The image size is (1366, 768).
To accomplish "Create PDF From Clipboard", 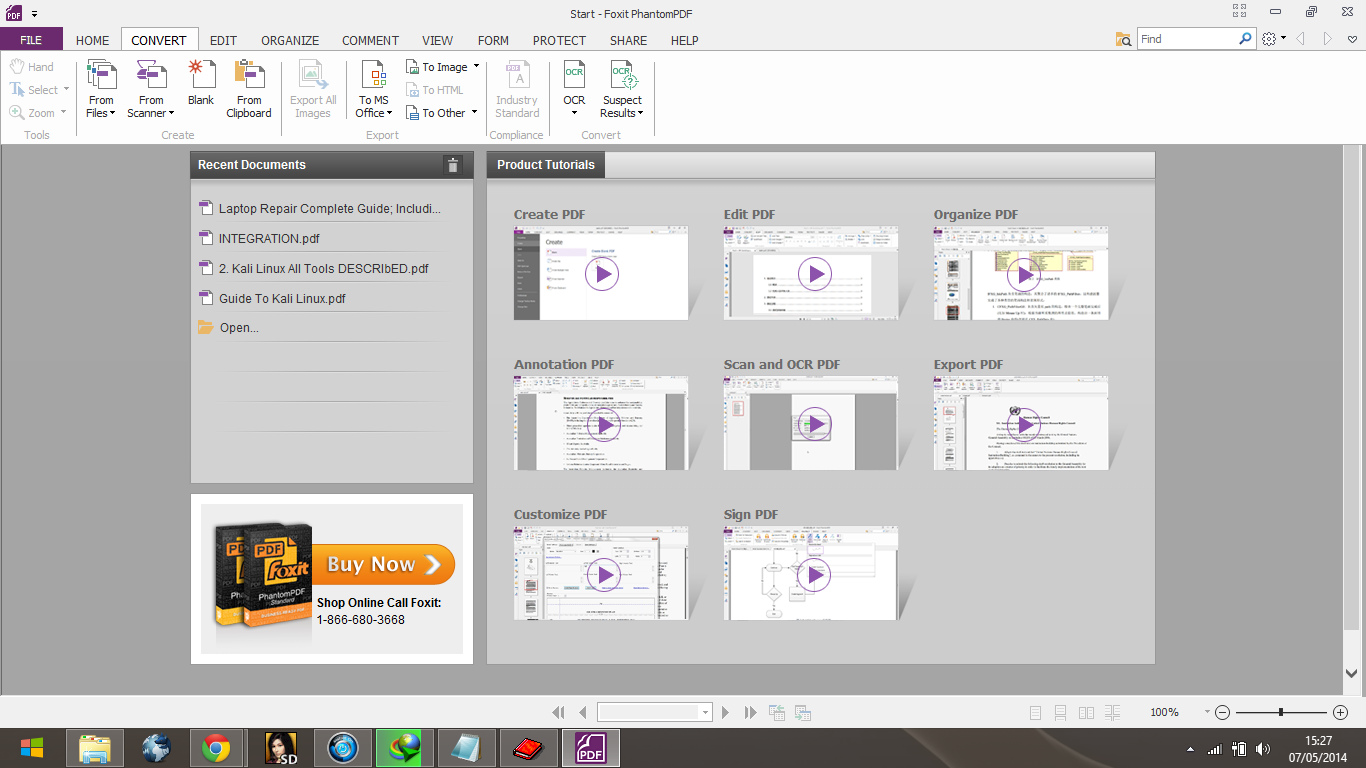I will click(249, 89).
